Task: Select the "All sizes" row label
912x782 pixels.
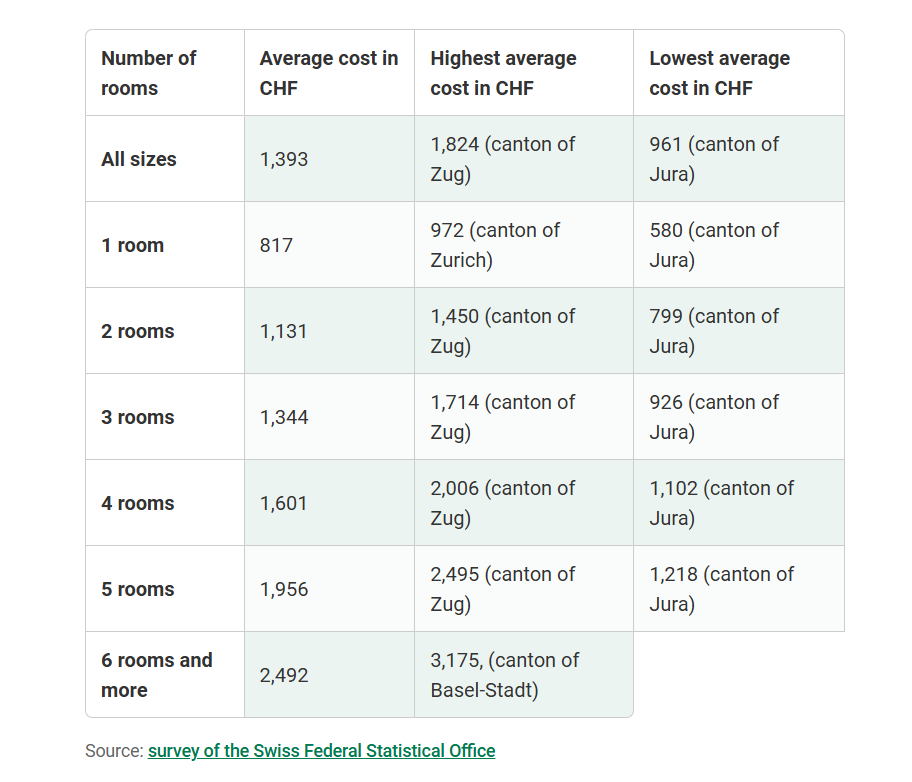Action: (x=139, y=159)
